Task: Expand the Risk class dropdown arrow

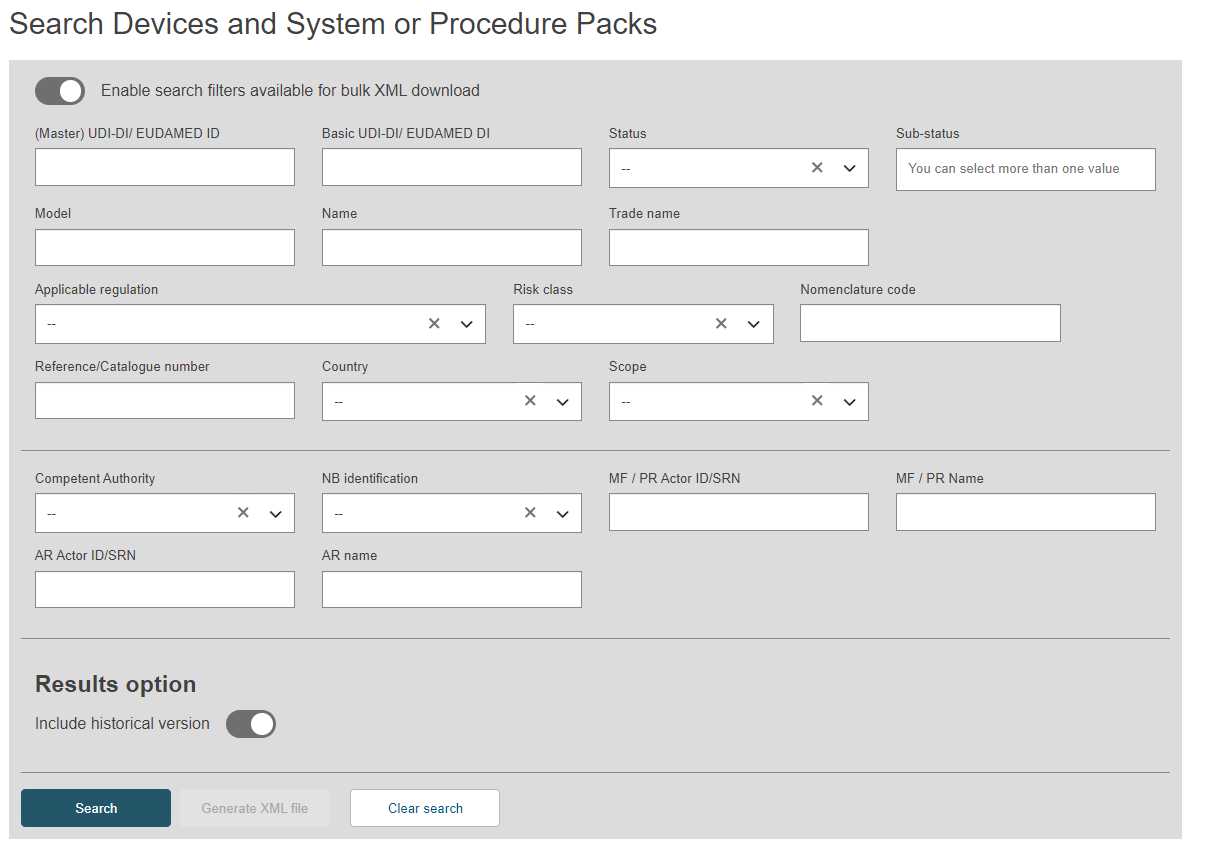Action: [x=753, y=324]
